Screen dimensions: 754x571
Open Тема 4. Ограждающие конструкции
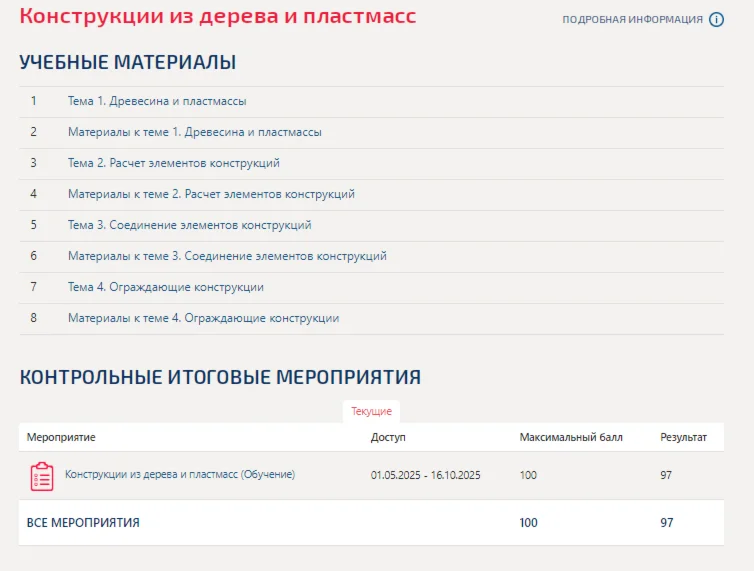pos(165,287)
